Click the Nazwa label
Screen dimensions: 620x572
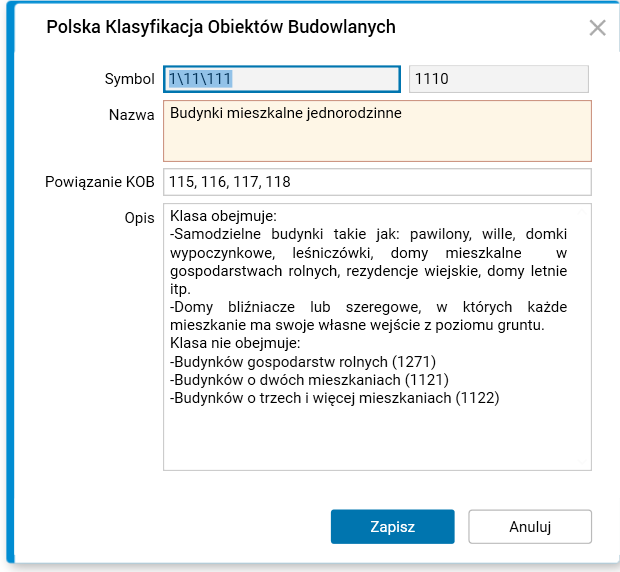[x=132, y=114]
